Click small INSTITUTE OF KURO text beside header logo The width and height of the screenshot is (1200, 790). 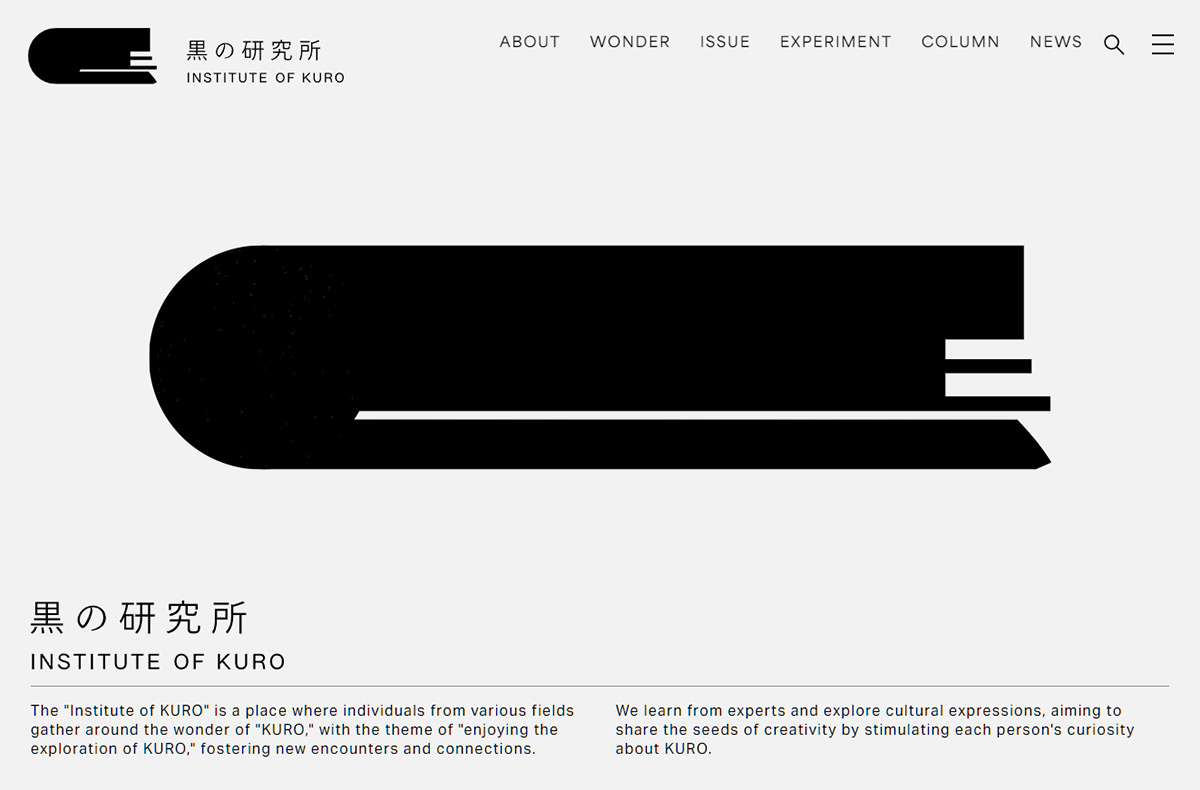click(265, 78)
